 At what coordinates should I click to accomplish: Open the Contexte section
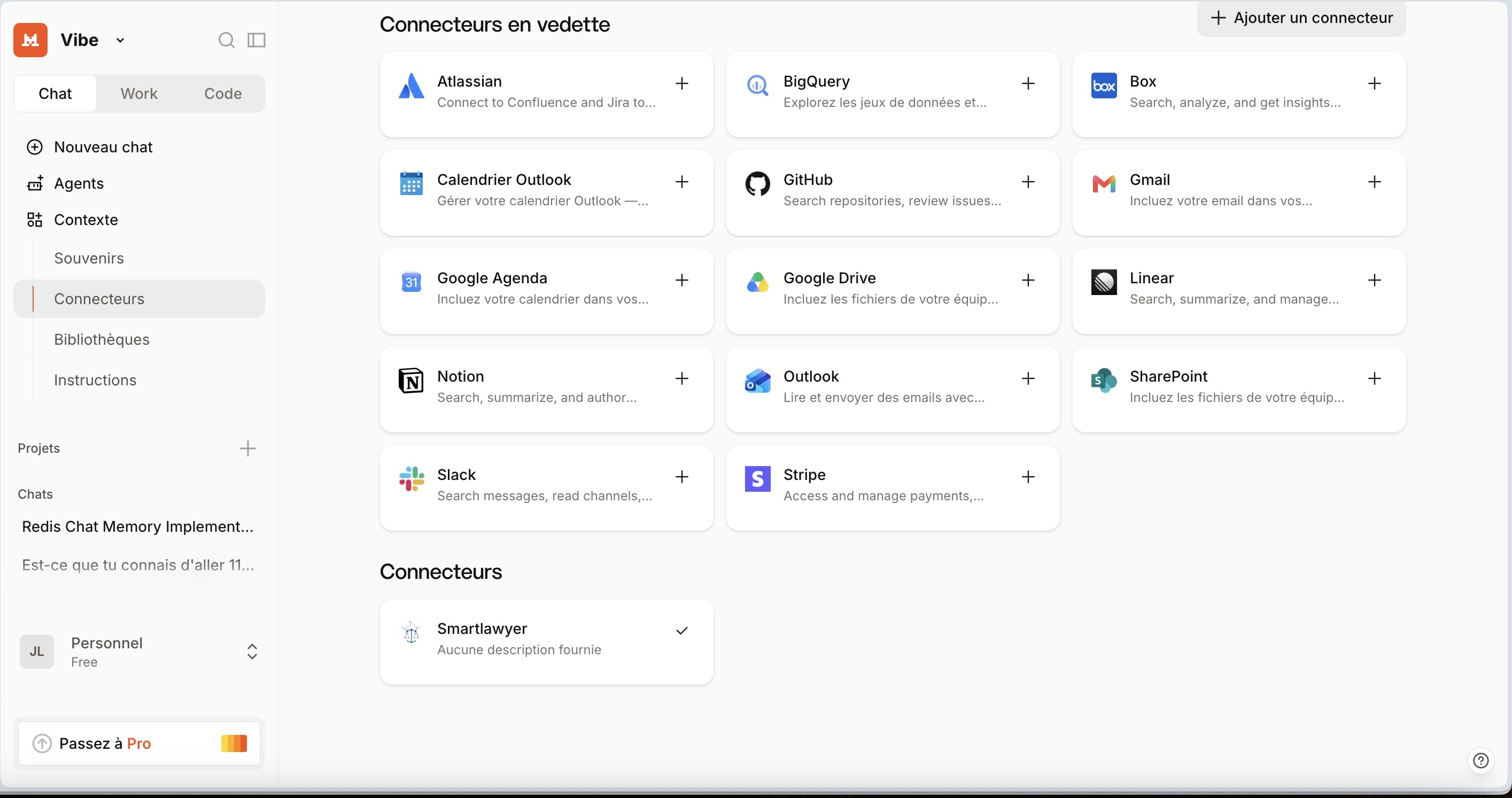click(72, 220)
